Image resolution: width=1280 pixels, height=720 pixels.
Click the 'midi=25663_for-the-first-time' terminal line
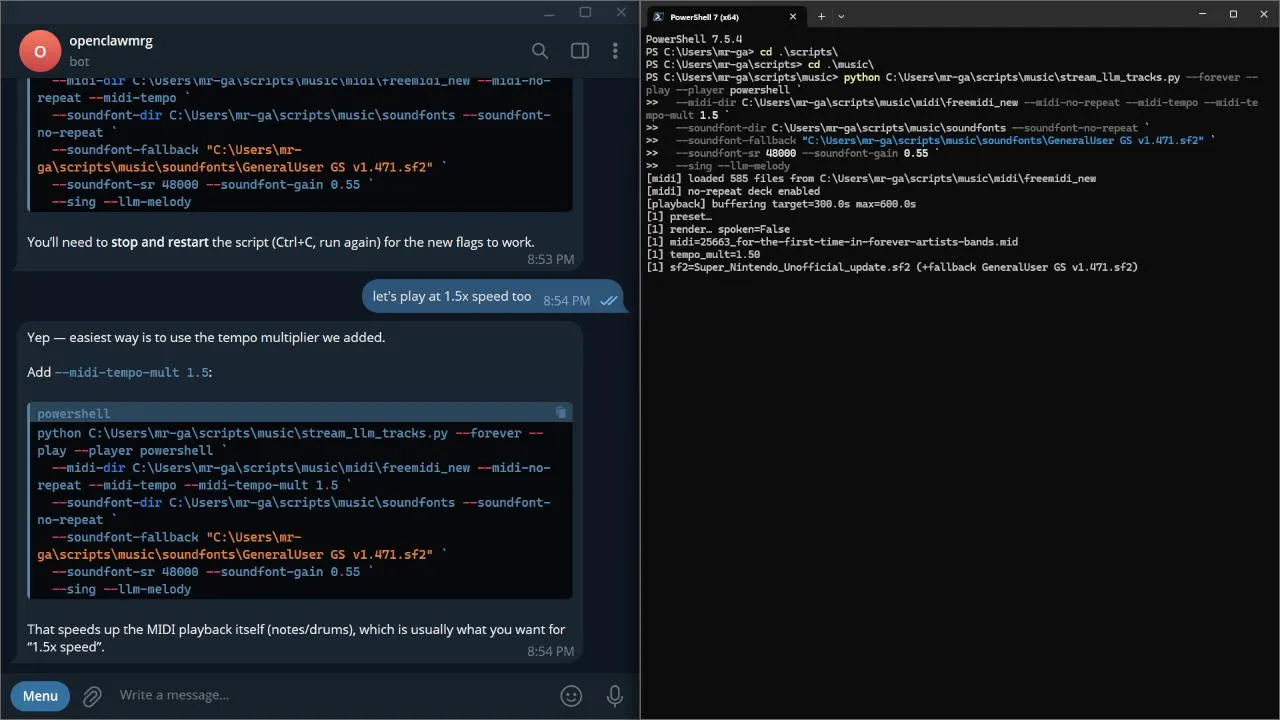832,241
